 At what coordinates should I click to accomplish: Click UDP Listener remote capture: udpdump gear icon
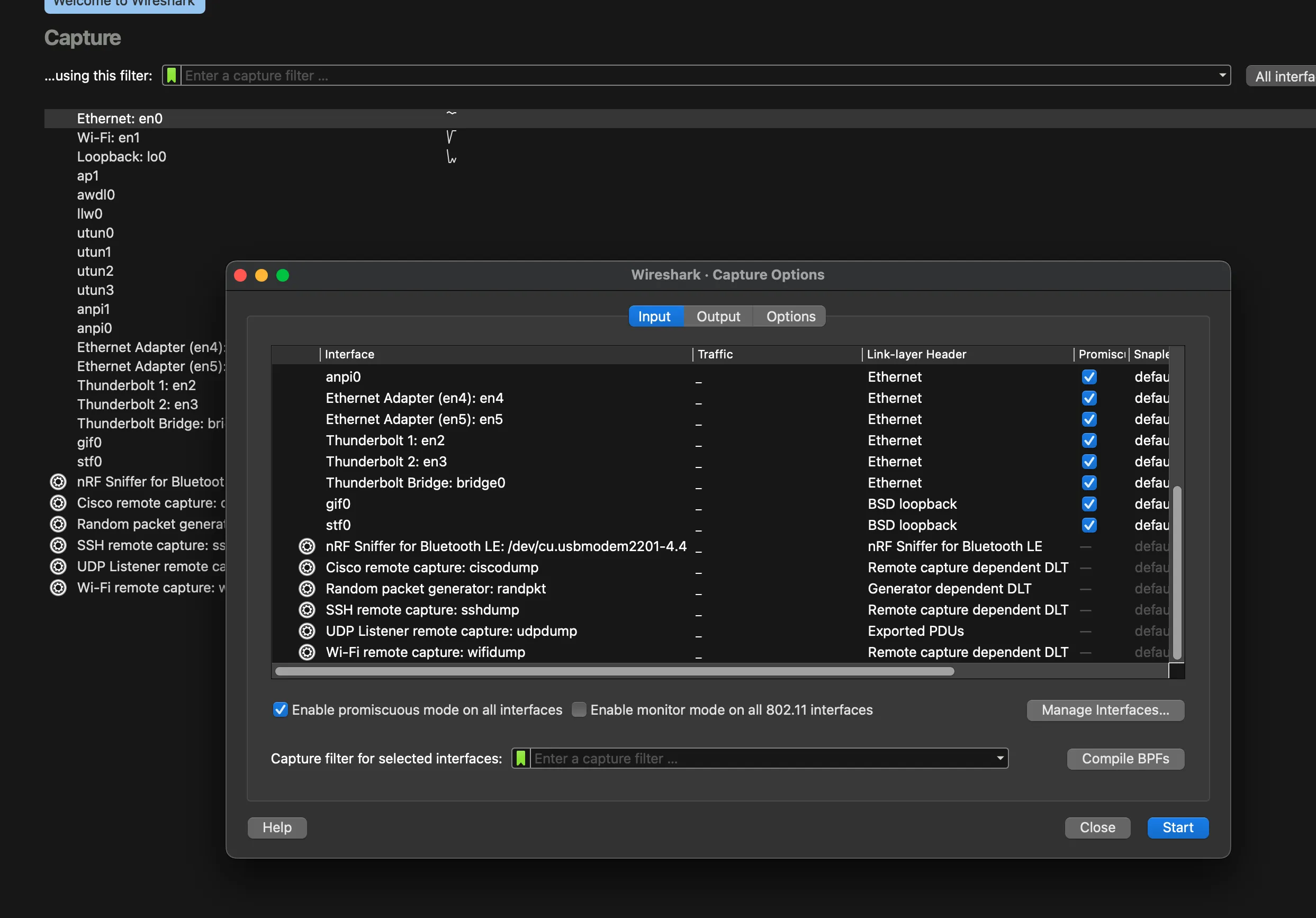tap(307, 631)
